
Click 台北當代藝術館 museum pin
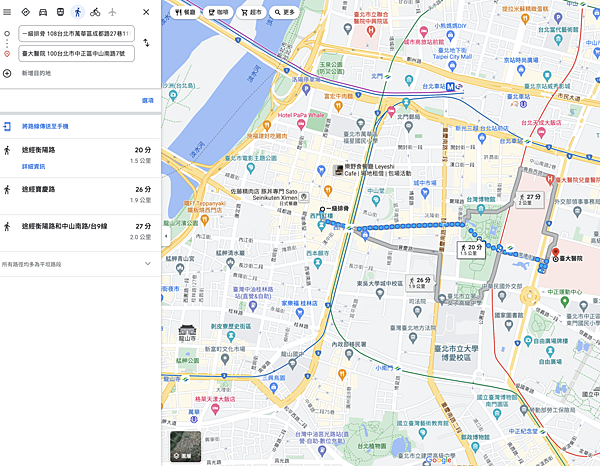pos(558,39)
